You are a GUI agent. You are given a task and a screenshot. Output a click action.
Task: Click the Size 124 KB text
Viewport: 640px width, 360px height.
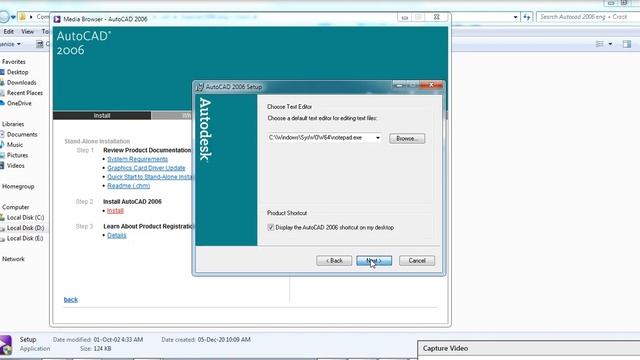click(x=96, y=349)
